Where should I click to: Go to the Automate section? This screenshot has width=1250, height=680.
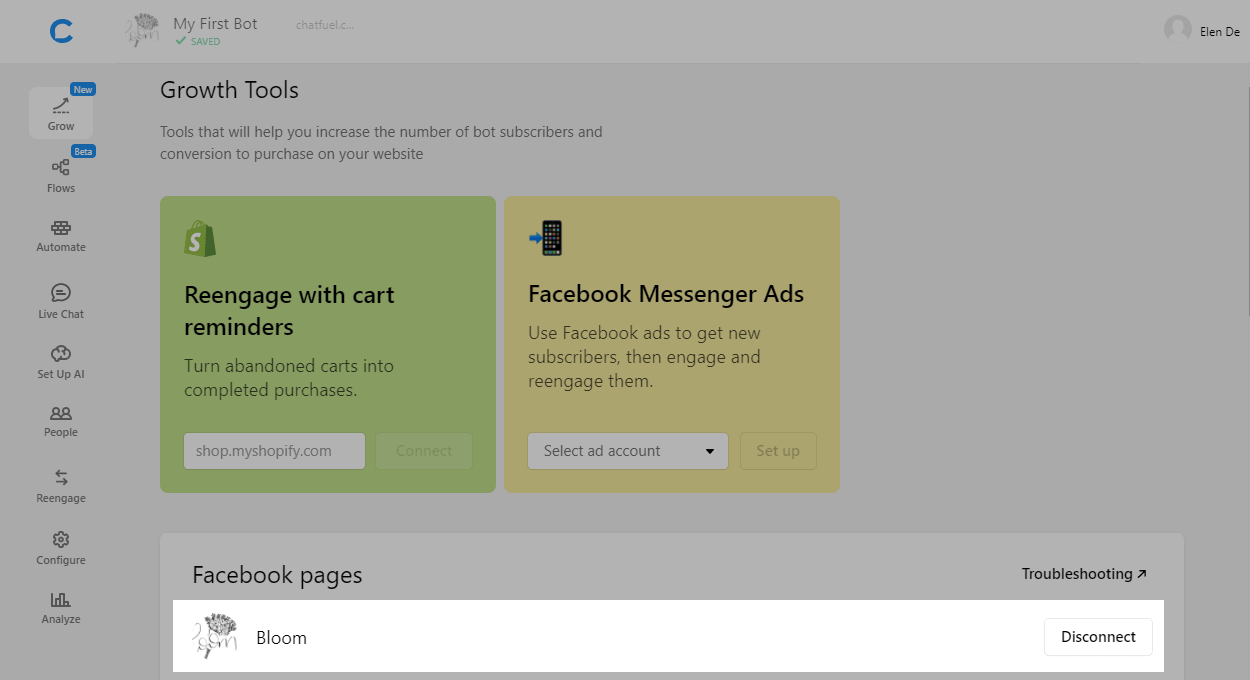coord(61,235)
